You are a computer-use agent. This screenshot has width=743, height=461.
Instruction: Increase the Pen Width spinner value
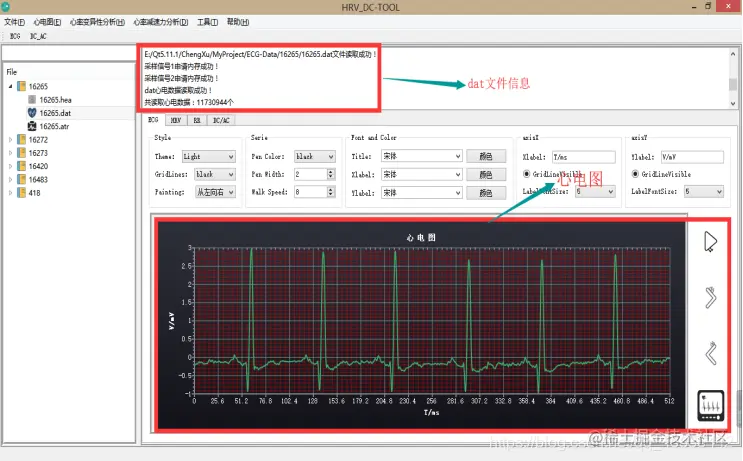[331, 172]
